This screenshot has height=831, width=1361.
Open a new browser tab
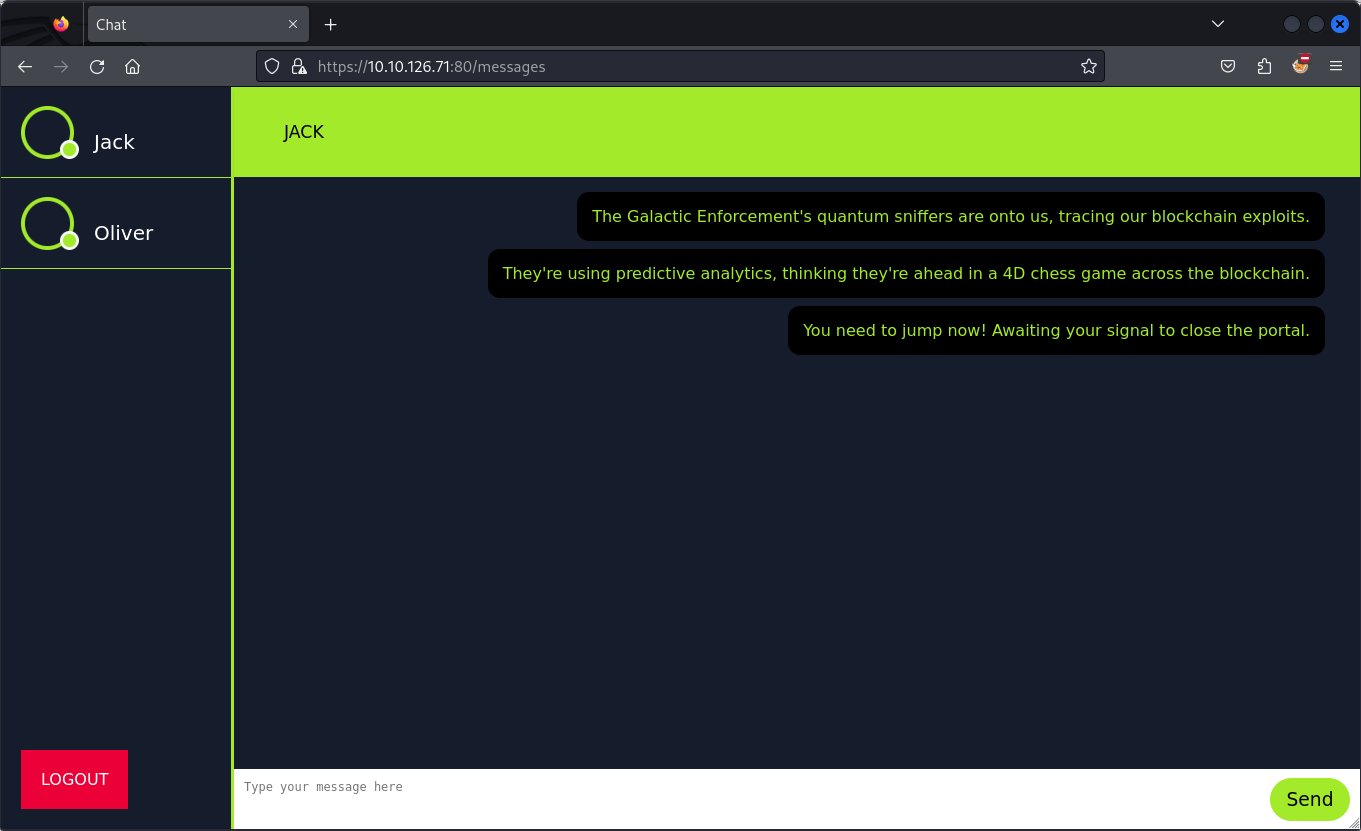click(331, 24)
